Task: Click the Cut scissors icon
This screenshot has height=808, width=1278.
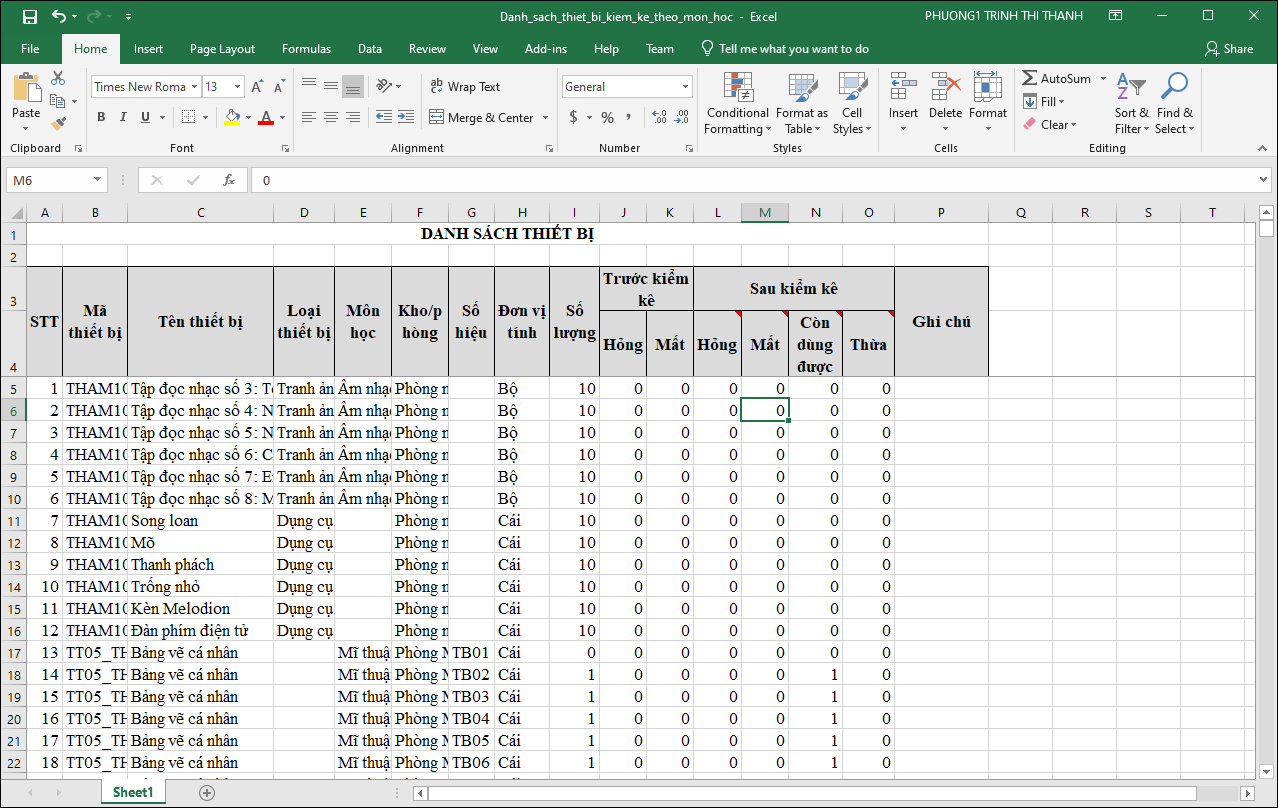Action: pos(58,78)
